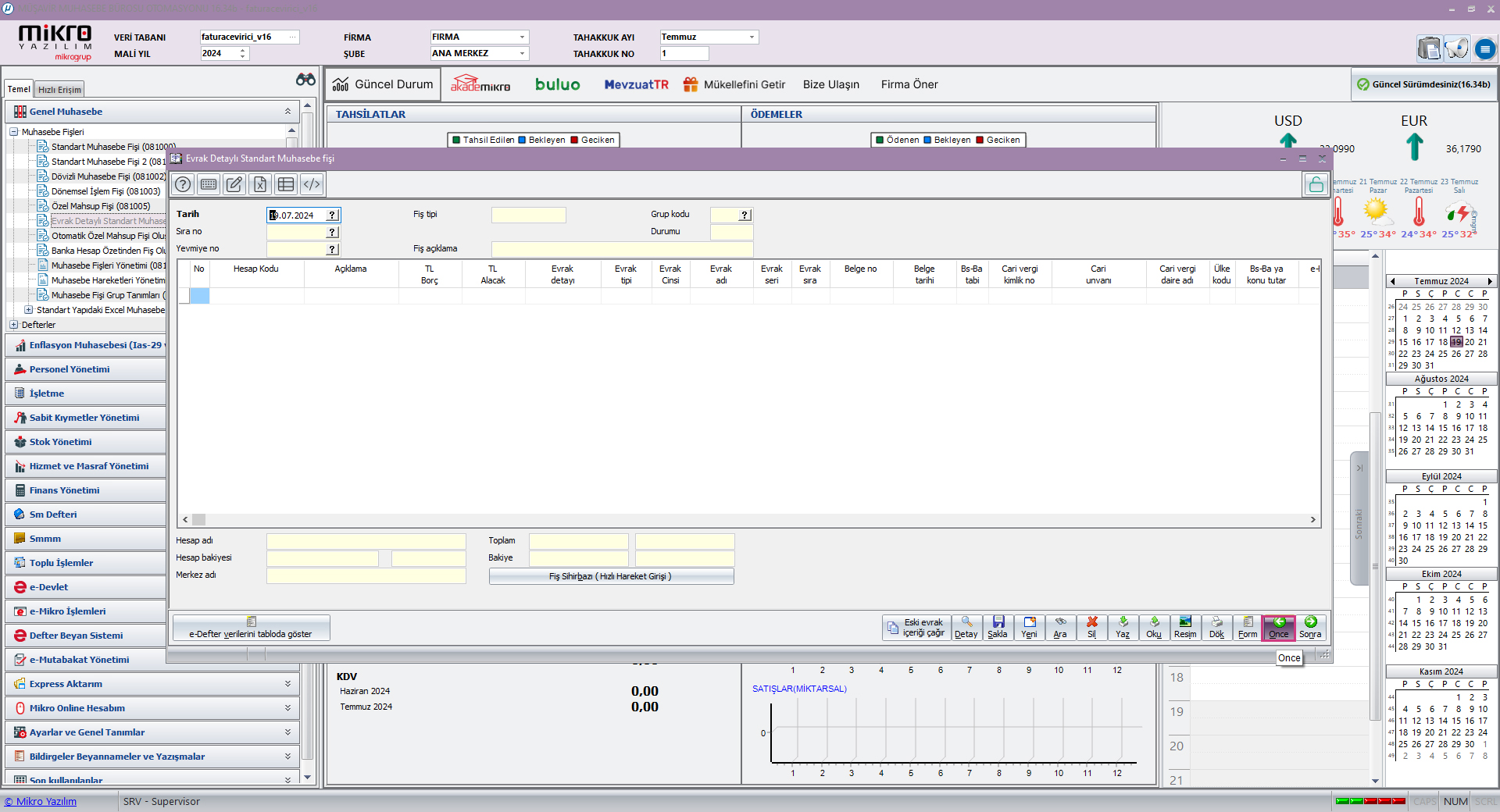
Task: Click the Fiş açıklama input field
Action: pyautogui.click(x=622, y=249)
